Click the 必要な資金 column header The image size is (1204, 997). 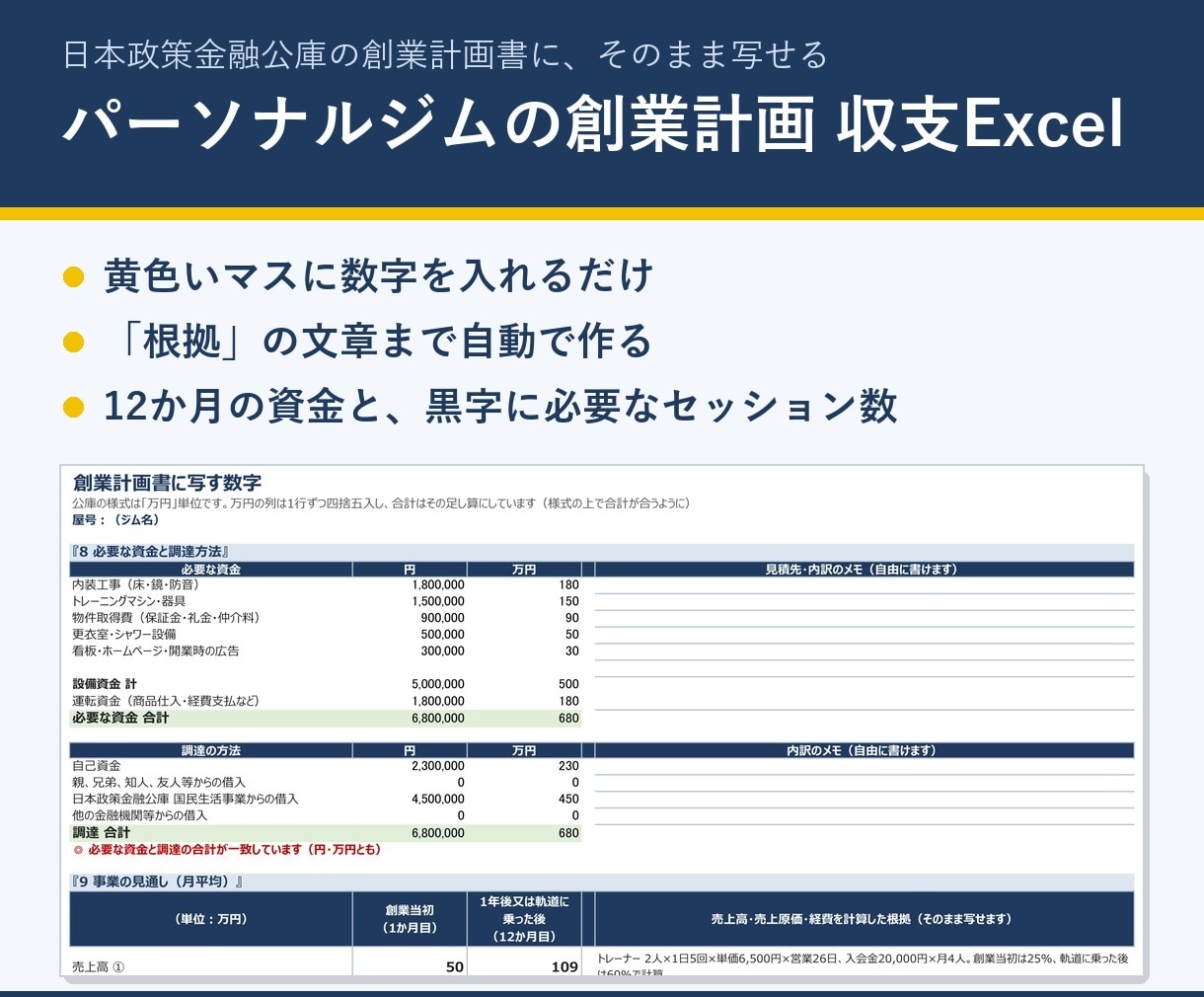[x=211, y=570]
